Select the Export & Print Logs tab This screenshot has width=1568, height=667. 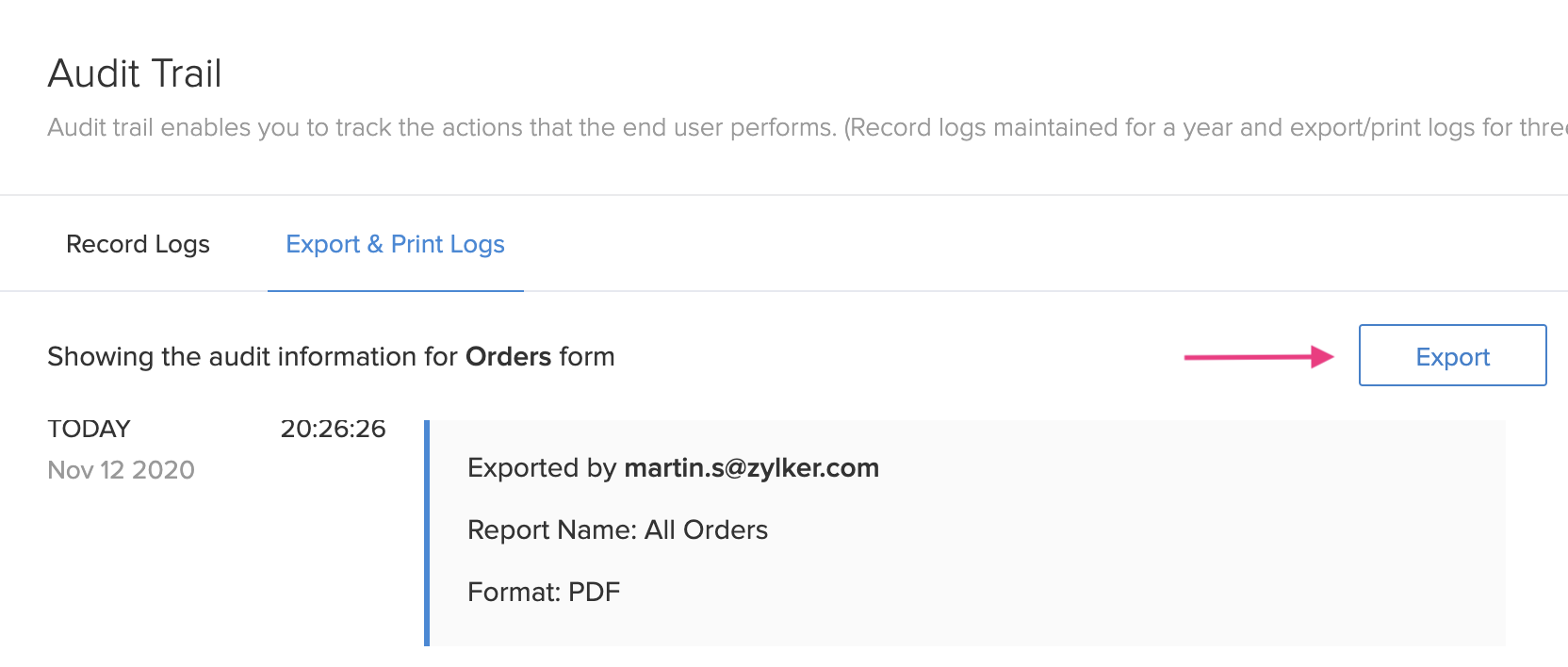(395, 244)
